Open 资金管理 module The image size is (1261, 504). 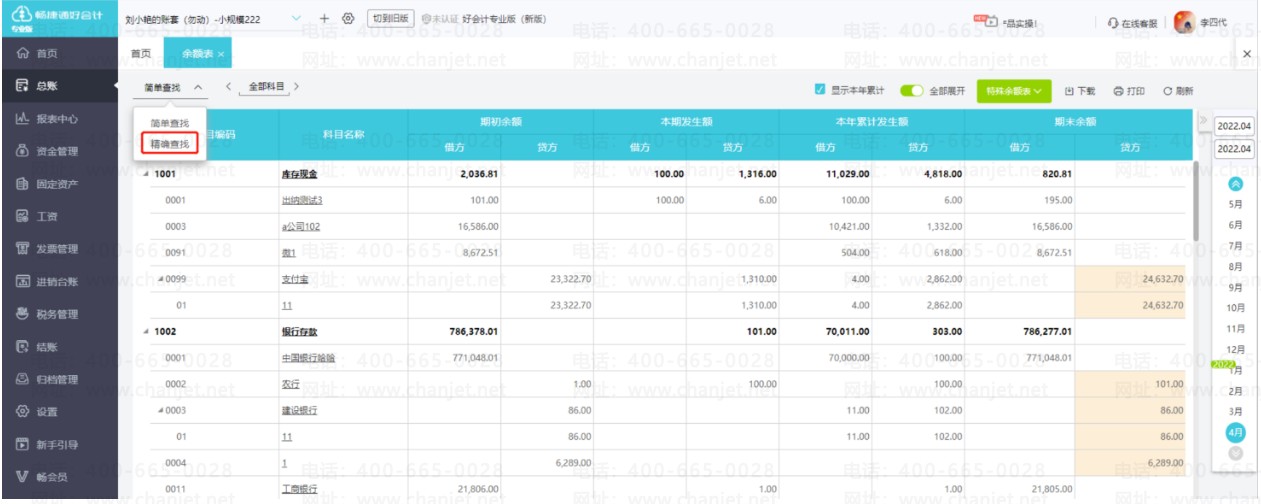[x=60, y=152]
